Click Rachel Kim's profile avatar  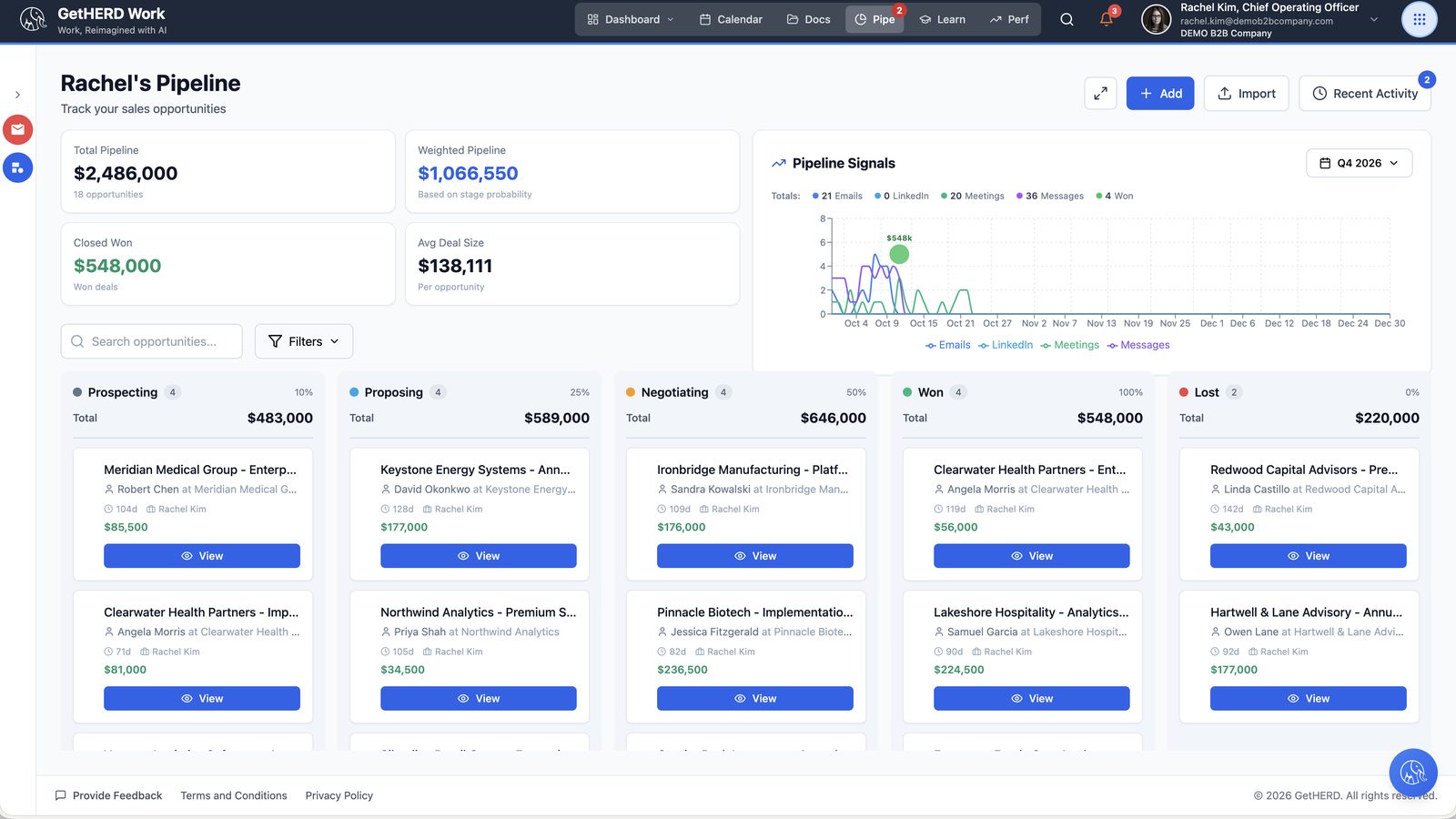(x=1156, y=19)
